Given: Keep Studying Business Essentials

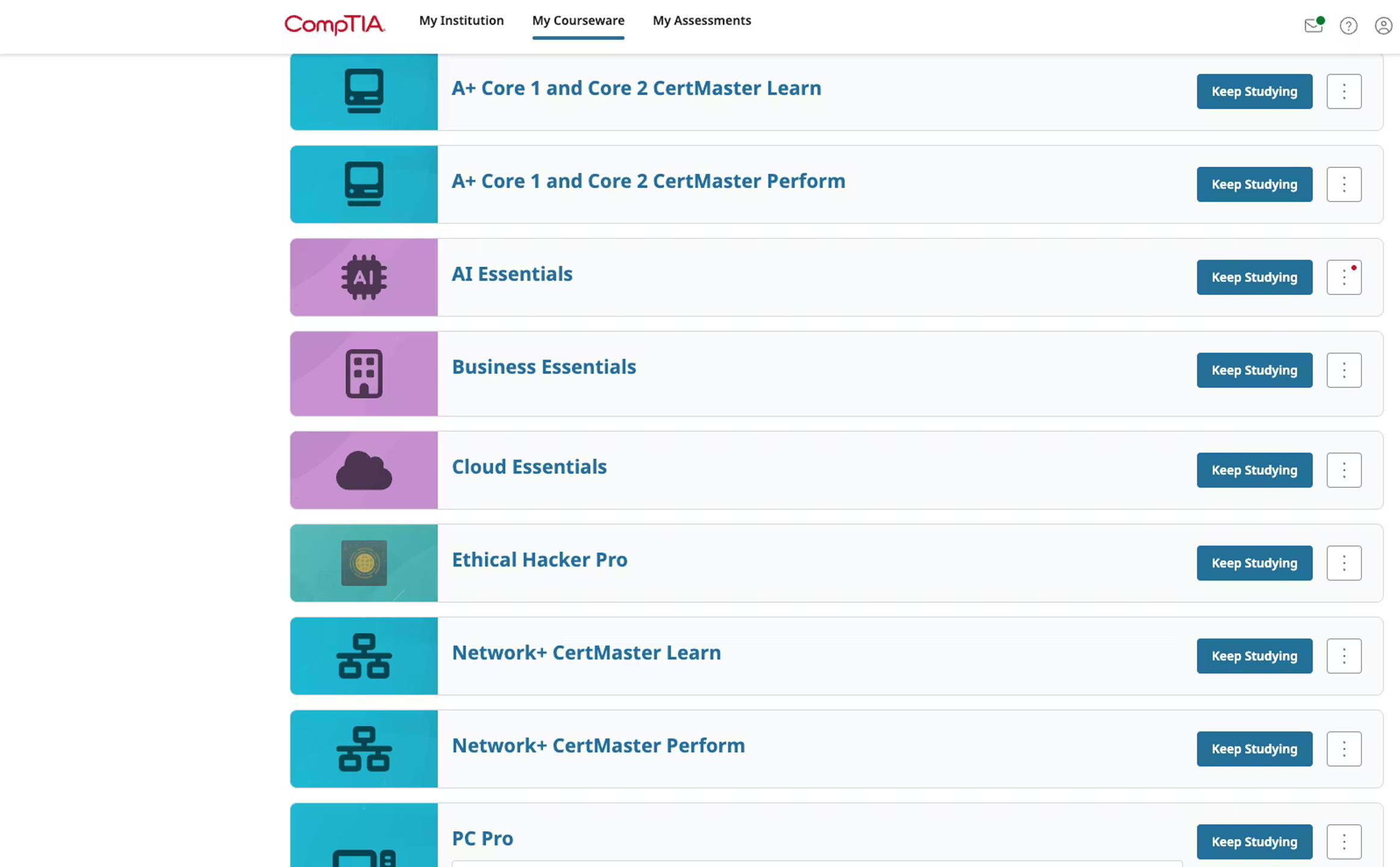Looking at the screenshot, I should [x=1254, y=370].
